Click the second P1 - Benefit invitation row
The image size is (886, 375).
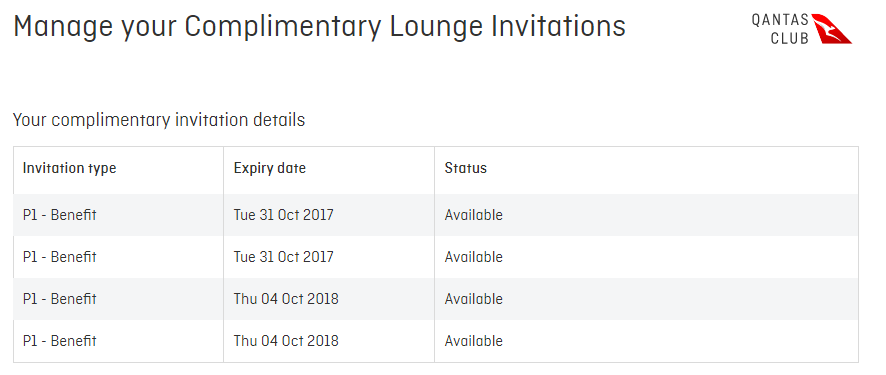(x=436, y=257)
